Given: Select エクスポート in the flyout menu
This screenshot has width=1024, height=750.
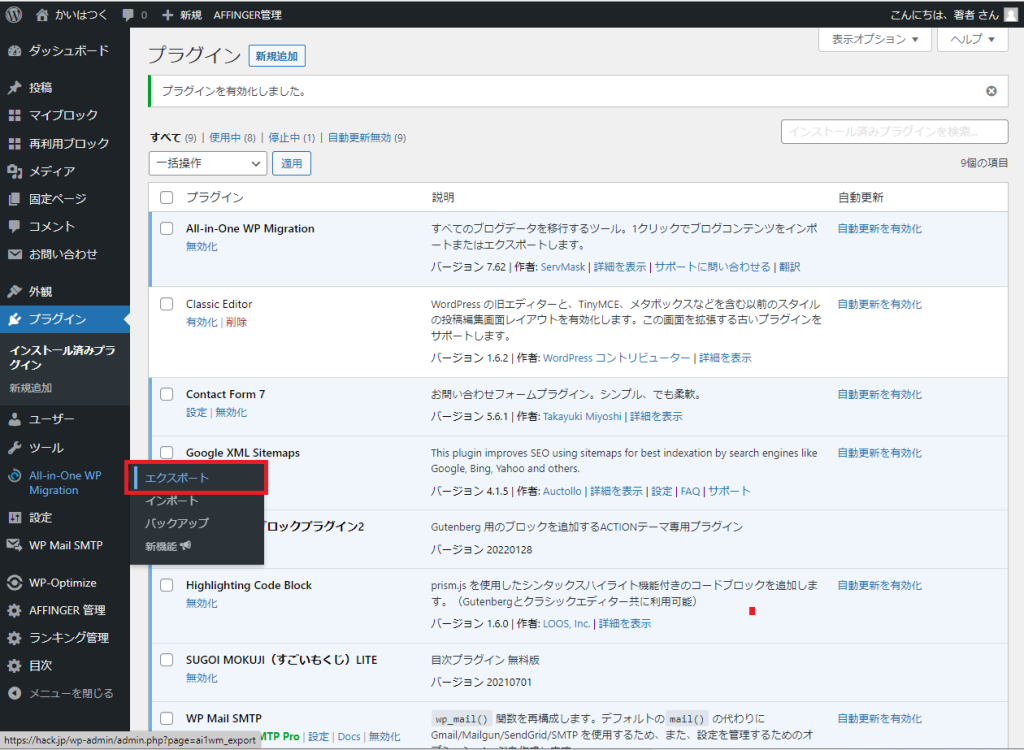Looking at the screenshot, I should (177, 478).
